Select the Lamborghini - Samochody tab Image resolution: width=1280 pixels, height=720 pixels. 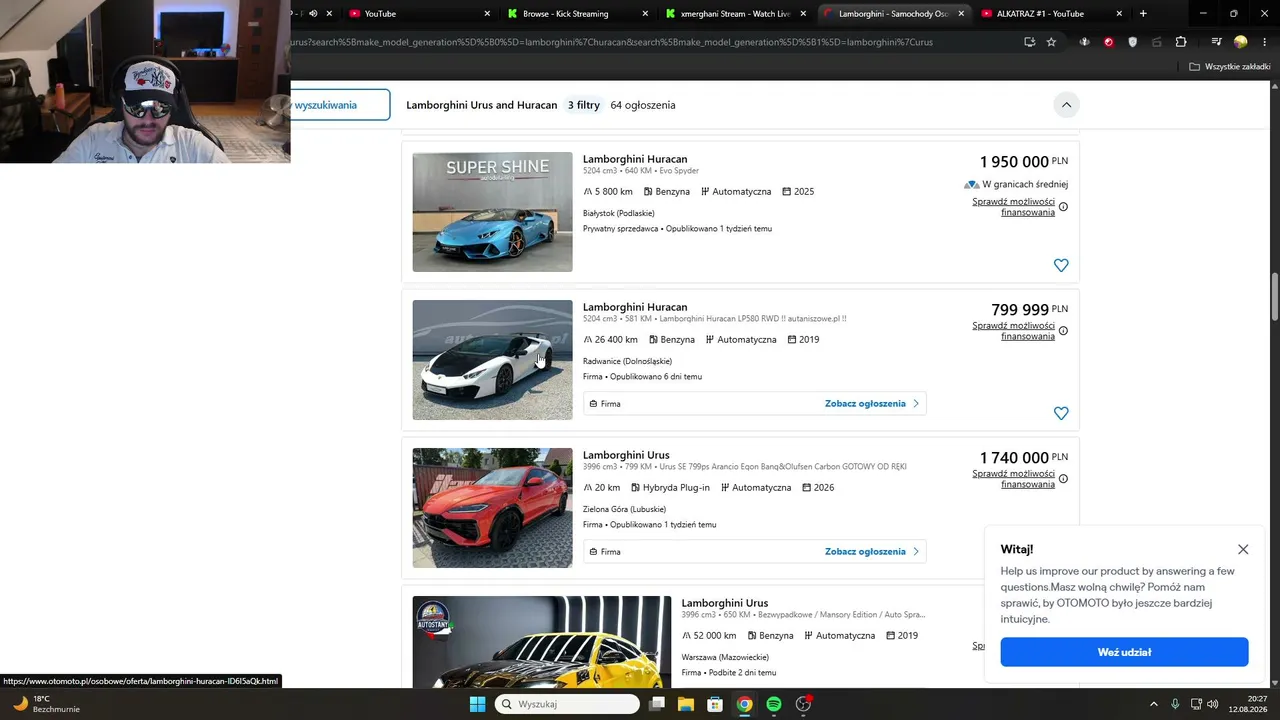(x=894, y=14)
